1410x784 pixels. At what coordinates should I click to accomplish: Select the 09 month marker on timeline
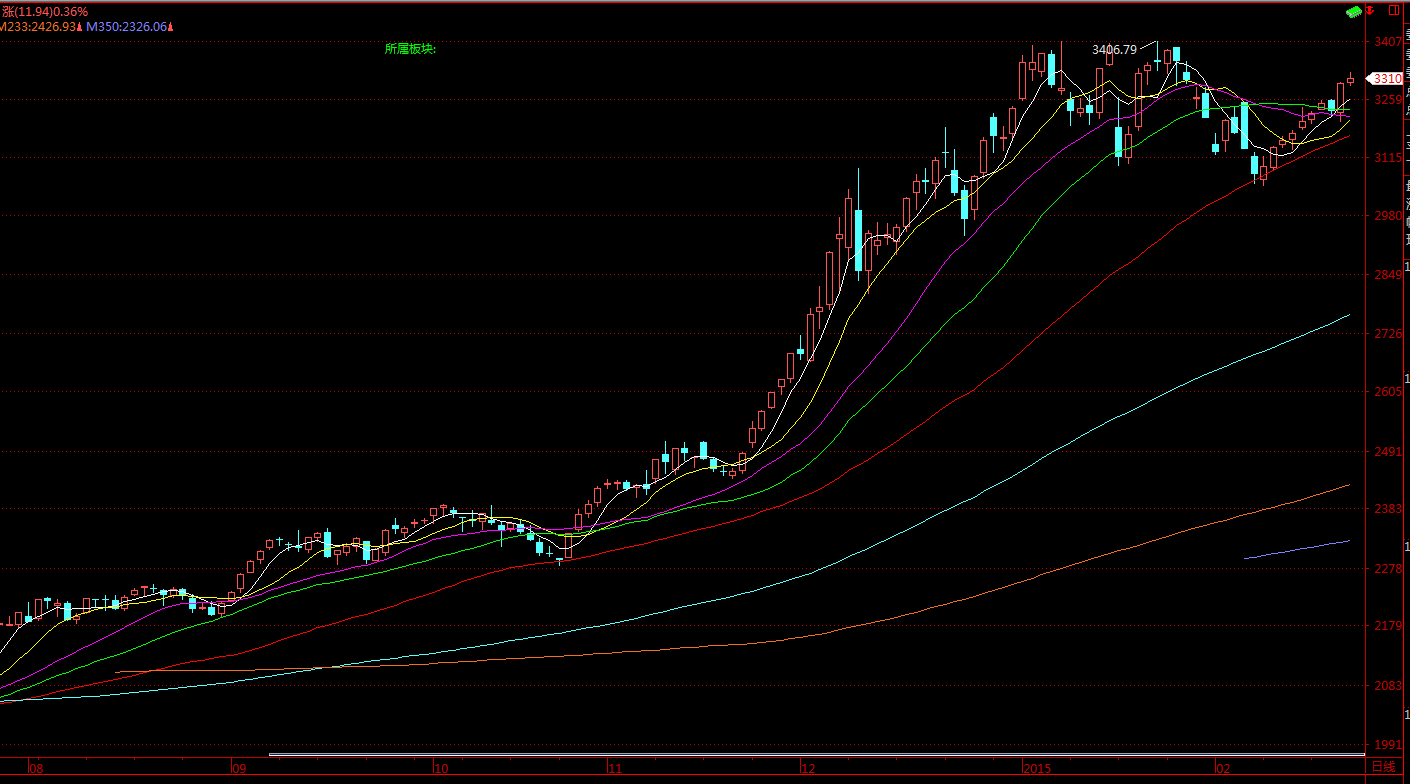[x=238, y=768]
